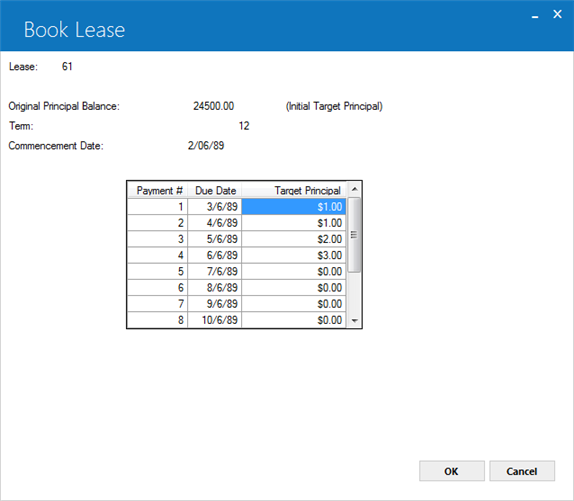This screenshot has width=574, height=501.
Task: Click the Cancel button
Action: click(x=522, y=471)
